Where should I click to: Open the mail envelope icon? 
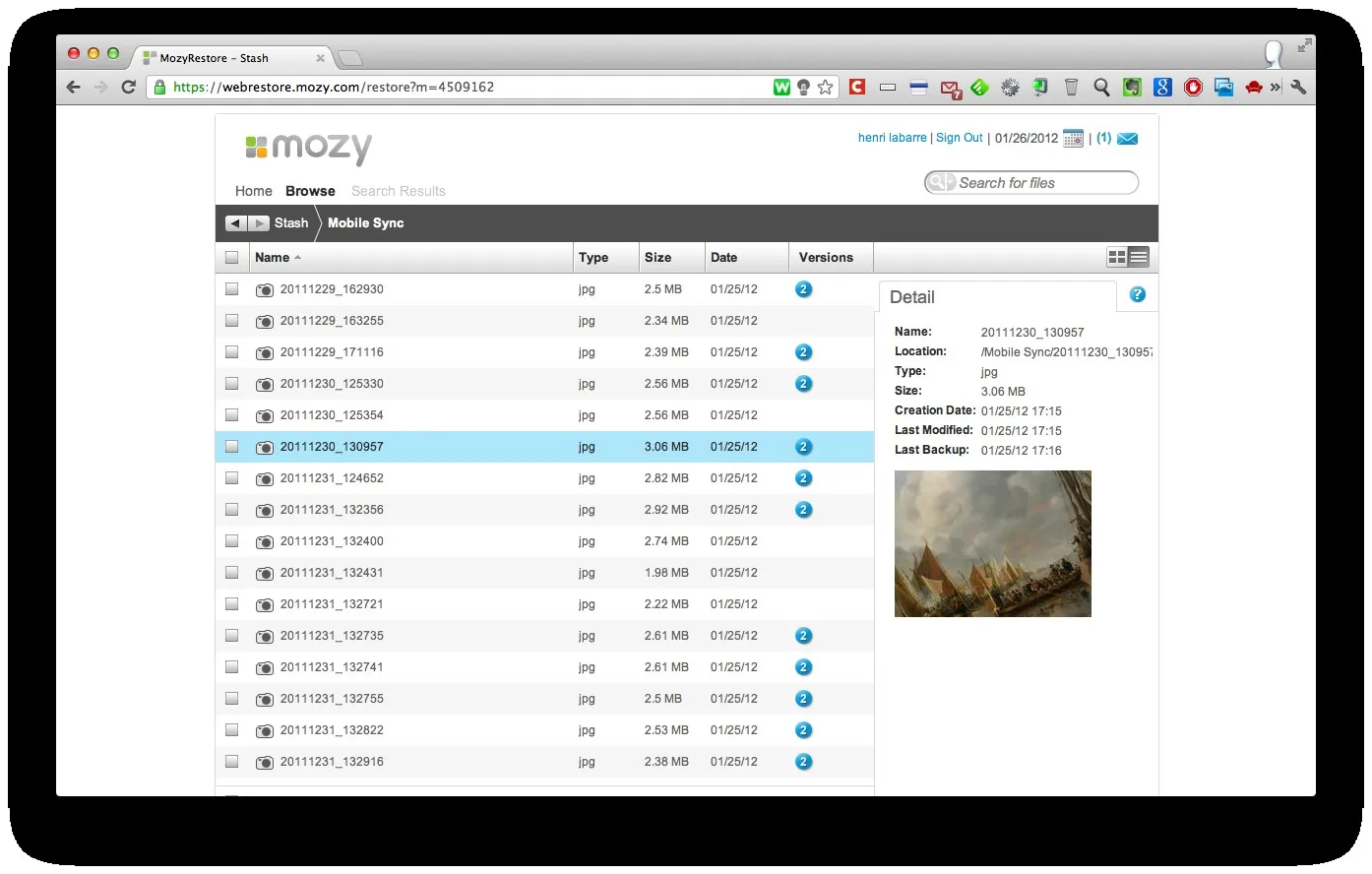click(x=1128, y=139)
